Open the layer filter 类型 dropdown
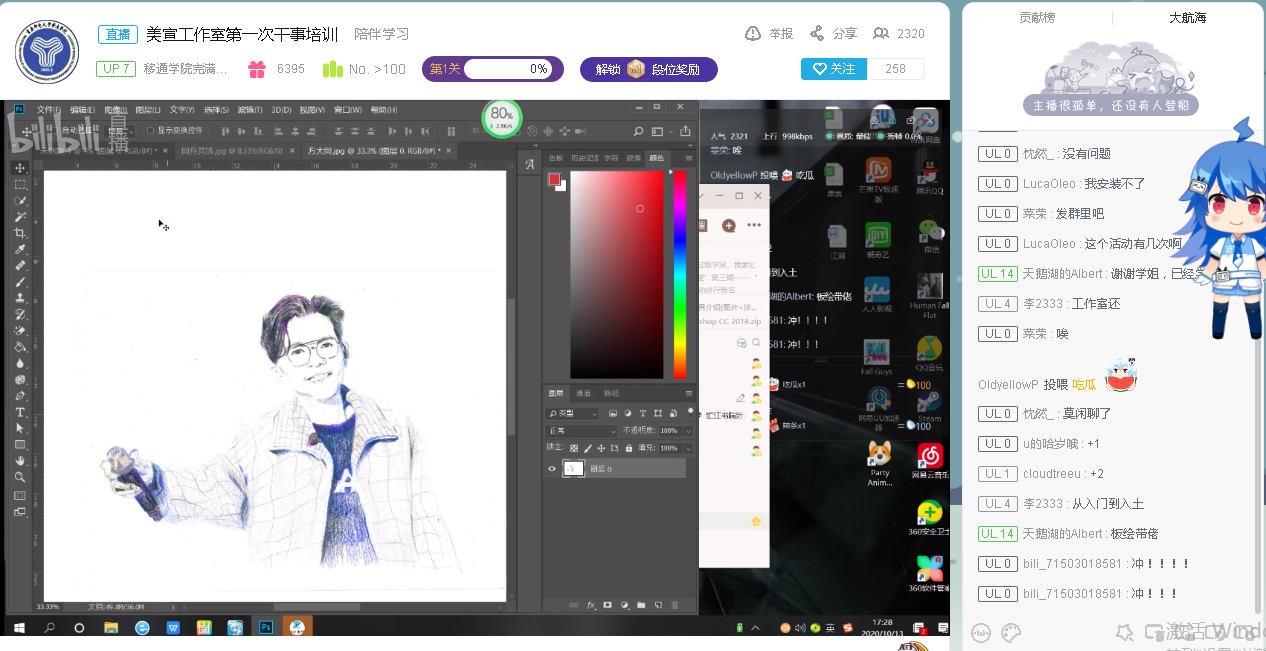This screenshot has height=651, width=1266. (573, 413)
